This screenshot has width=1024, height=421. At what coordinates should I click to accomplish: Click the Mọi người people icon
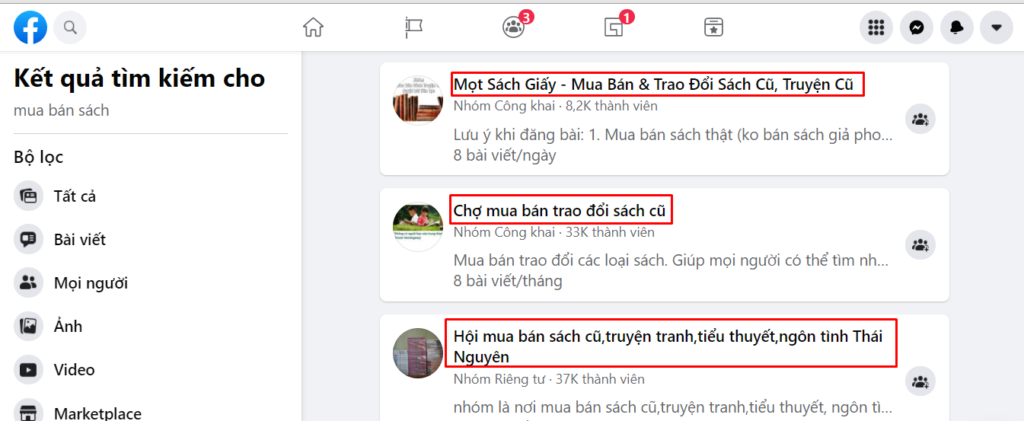(28, 283)
